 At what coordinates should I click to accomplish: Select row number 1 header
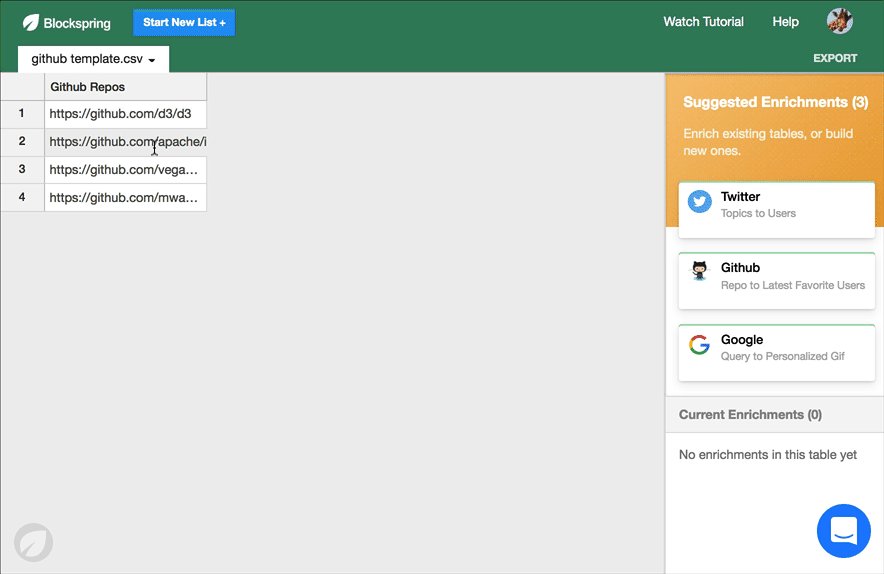click(x=22, y=114)
